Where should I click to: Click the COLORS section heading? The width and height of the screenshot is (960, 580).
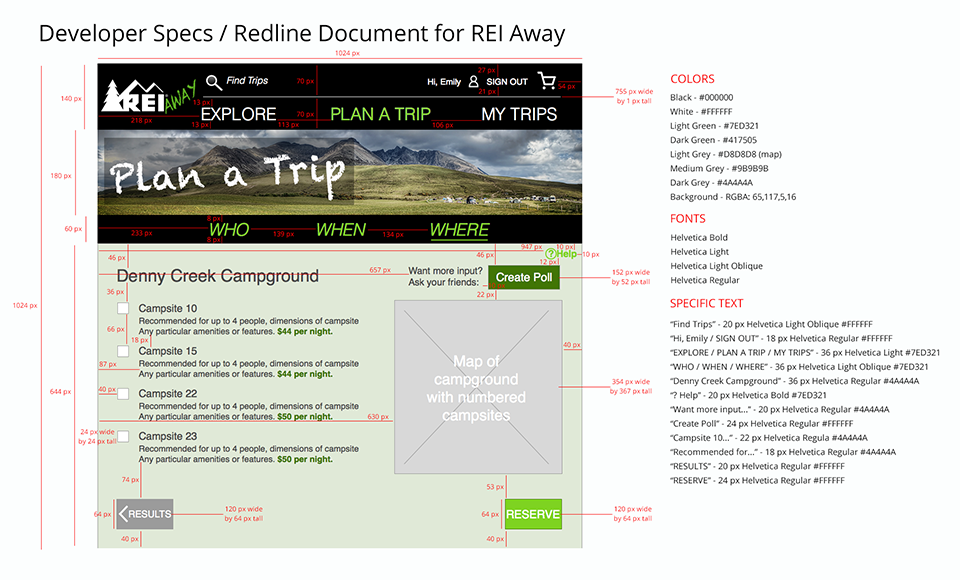[692, 79]
